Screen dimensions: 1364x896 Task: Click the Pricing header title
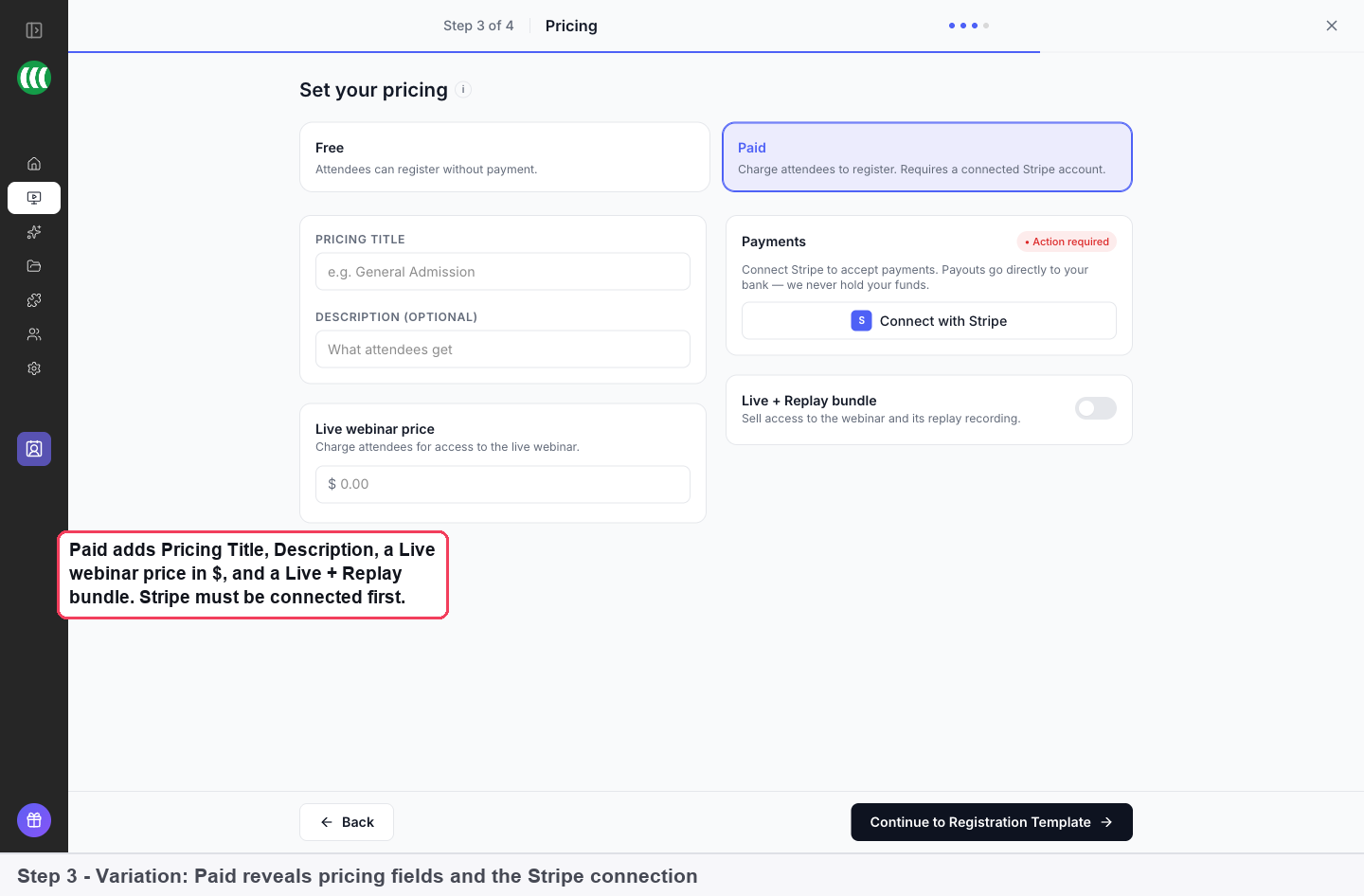coord(571,26)
